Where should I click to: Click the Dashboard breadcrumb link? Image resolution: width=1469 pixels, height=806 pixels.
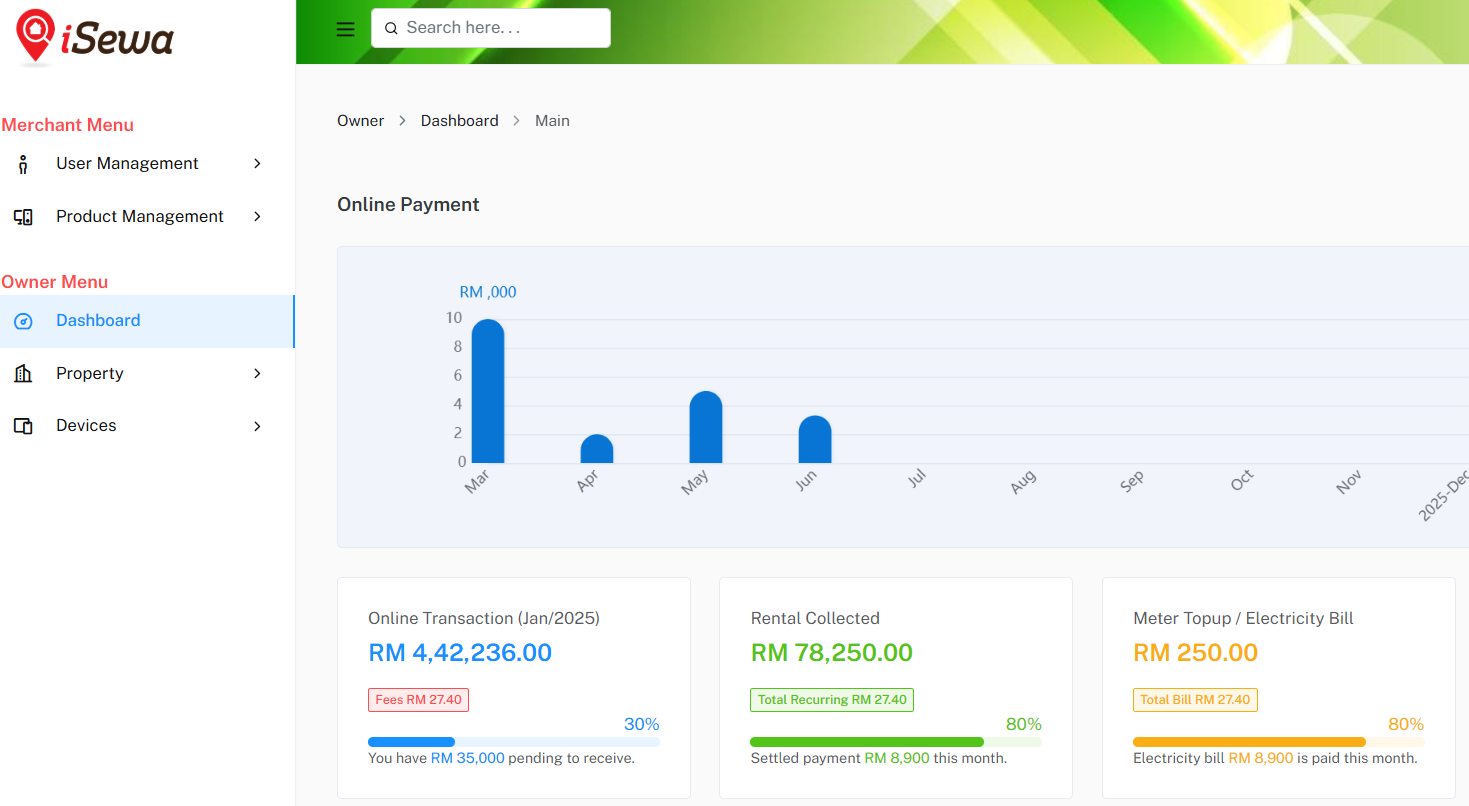(459, 121)
